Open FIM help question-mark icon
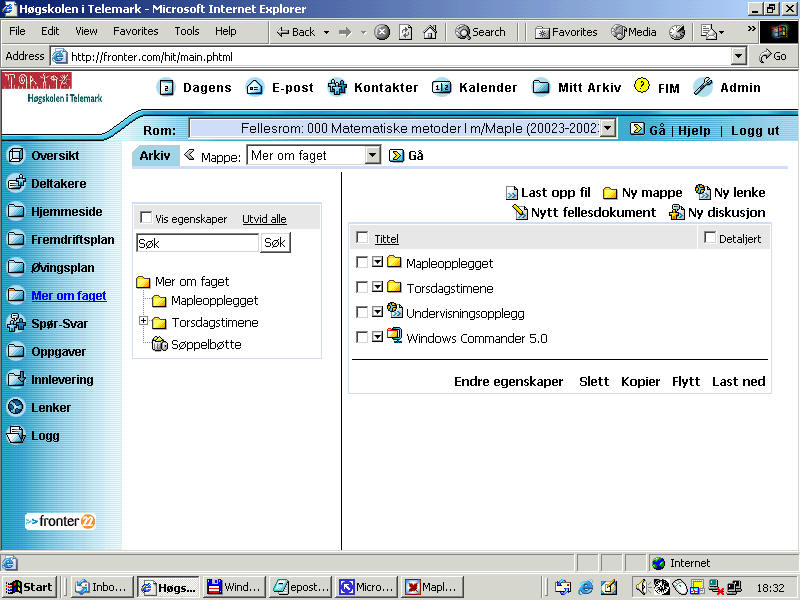800x600 pixels. (642, 86)
